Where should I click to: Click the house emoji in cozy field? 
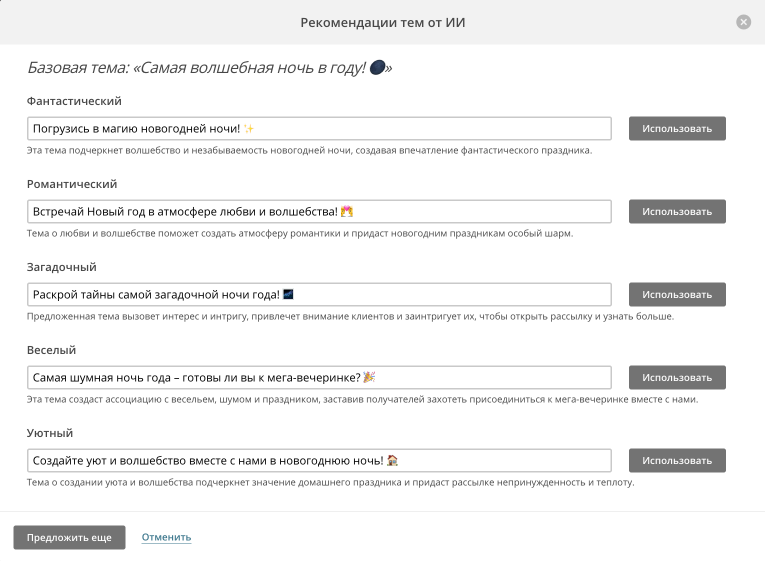point(392,460)
